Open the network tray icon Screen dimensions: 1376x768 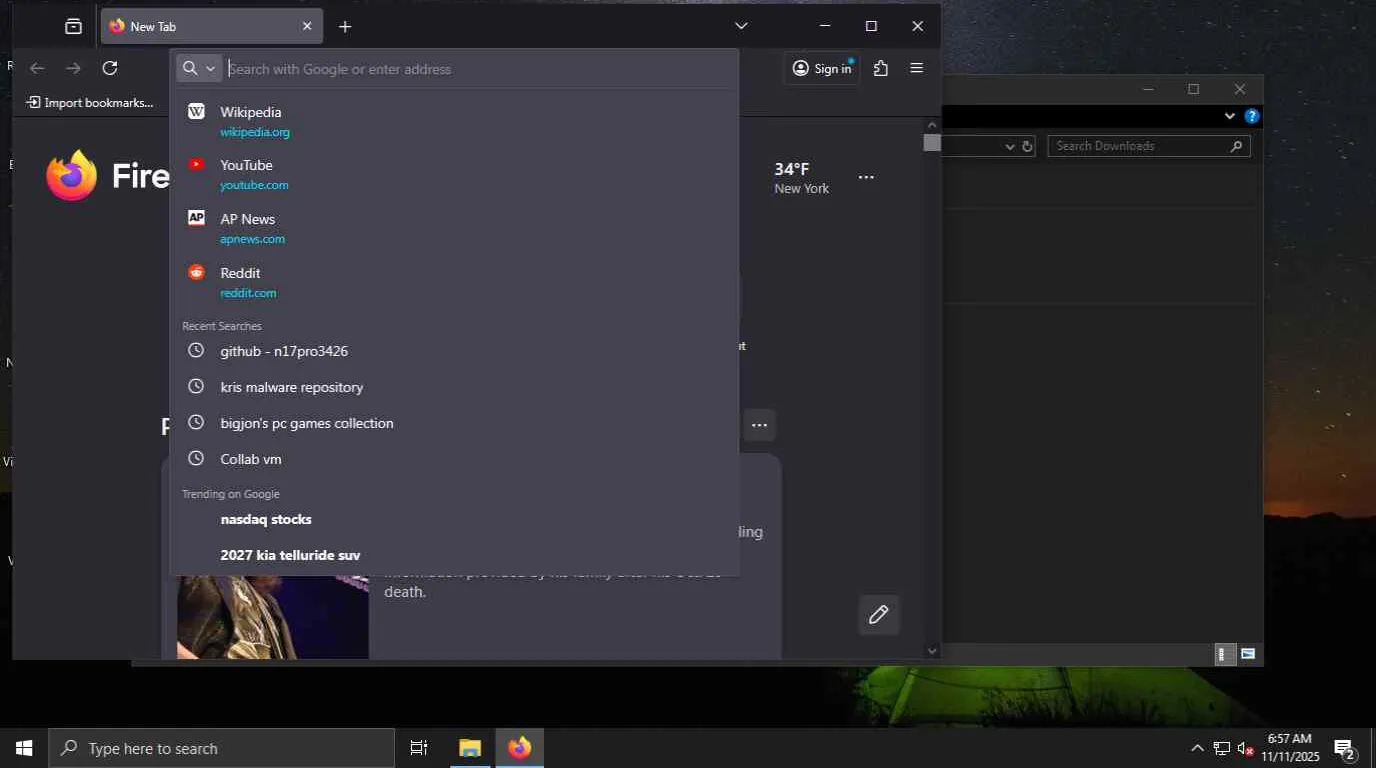(x=1222, y=748)
